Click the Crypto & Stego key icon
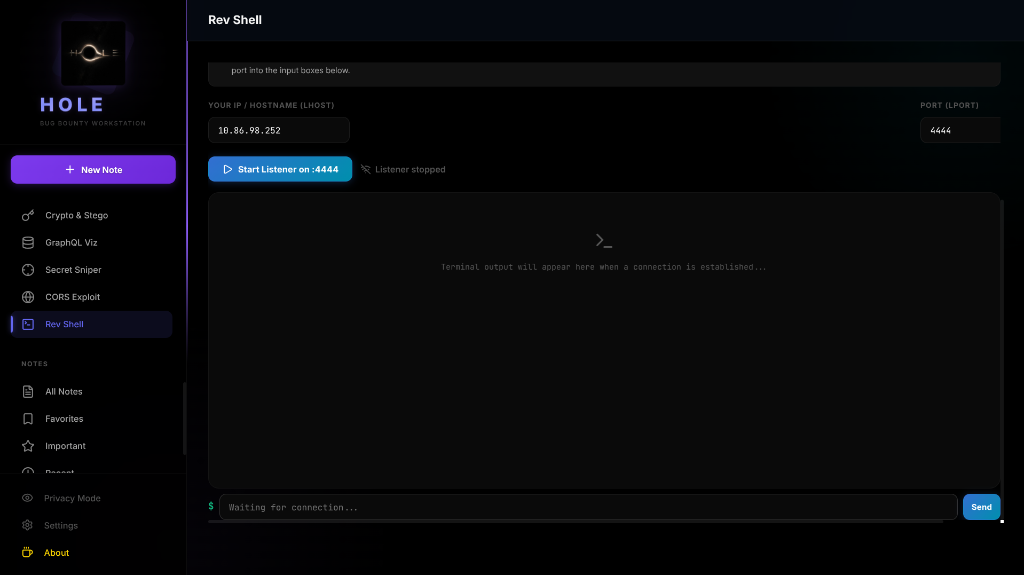 tap(28, 215)
